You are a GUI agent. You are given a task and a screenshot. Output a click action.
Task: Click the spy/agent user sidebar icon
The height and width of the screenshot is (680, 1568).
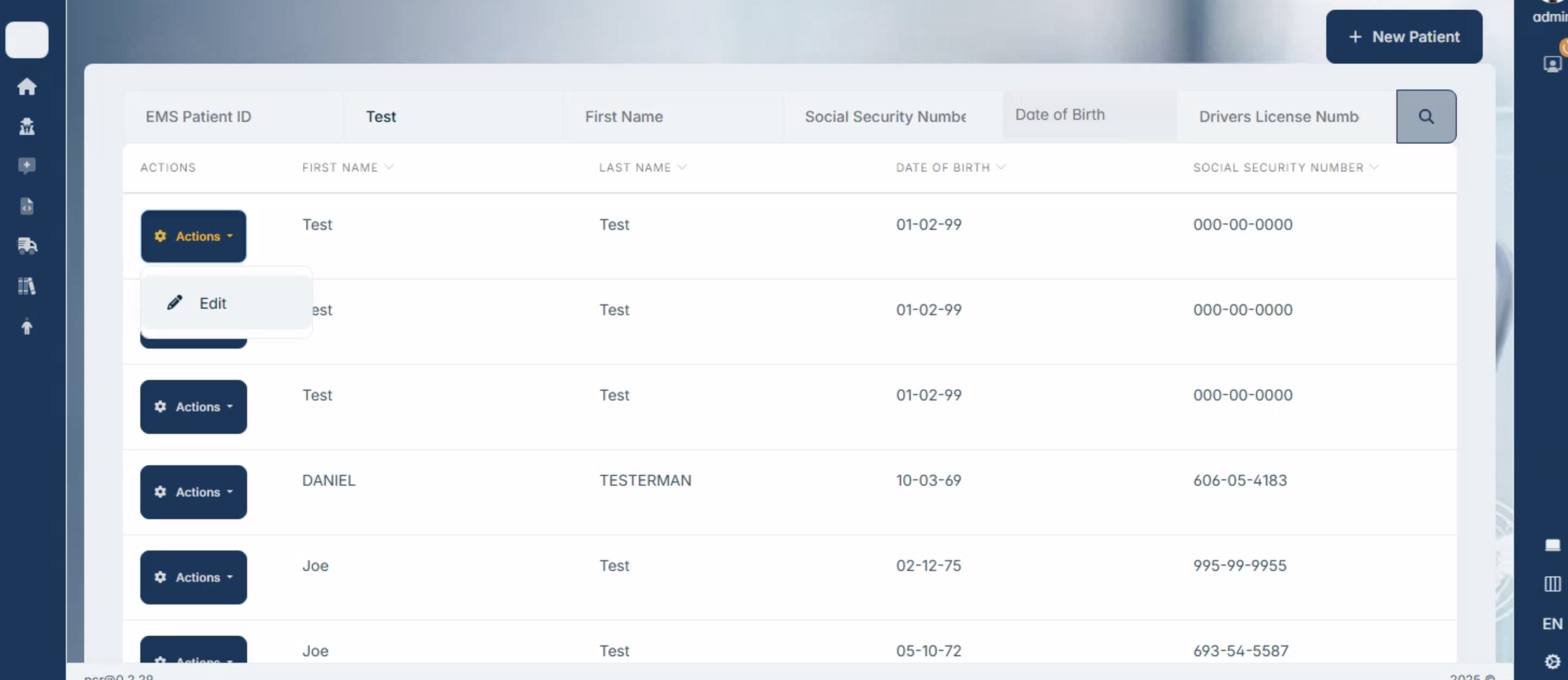pyautogui.click(x=27, y=126)
